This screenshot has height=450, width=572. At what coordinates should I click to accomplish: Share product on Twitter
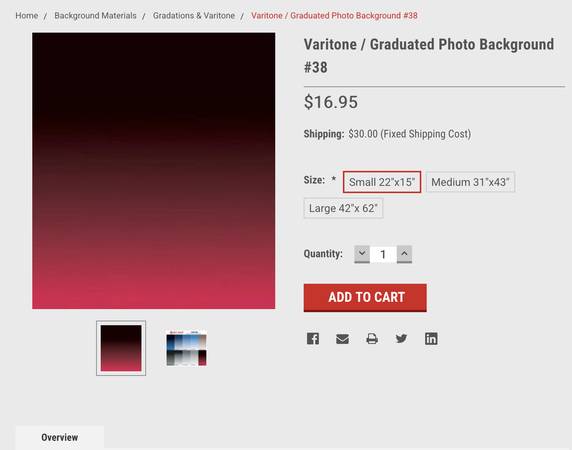point(401,339)
